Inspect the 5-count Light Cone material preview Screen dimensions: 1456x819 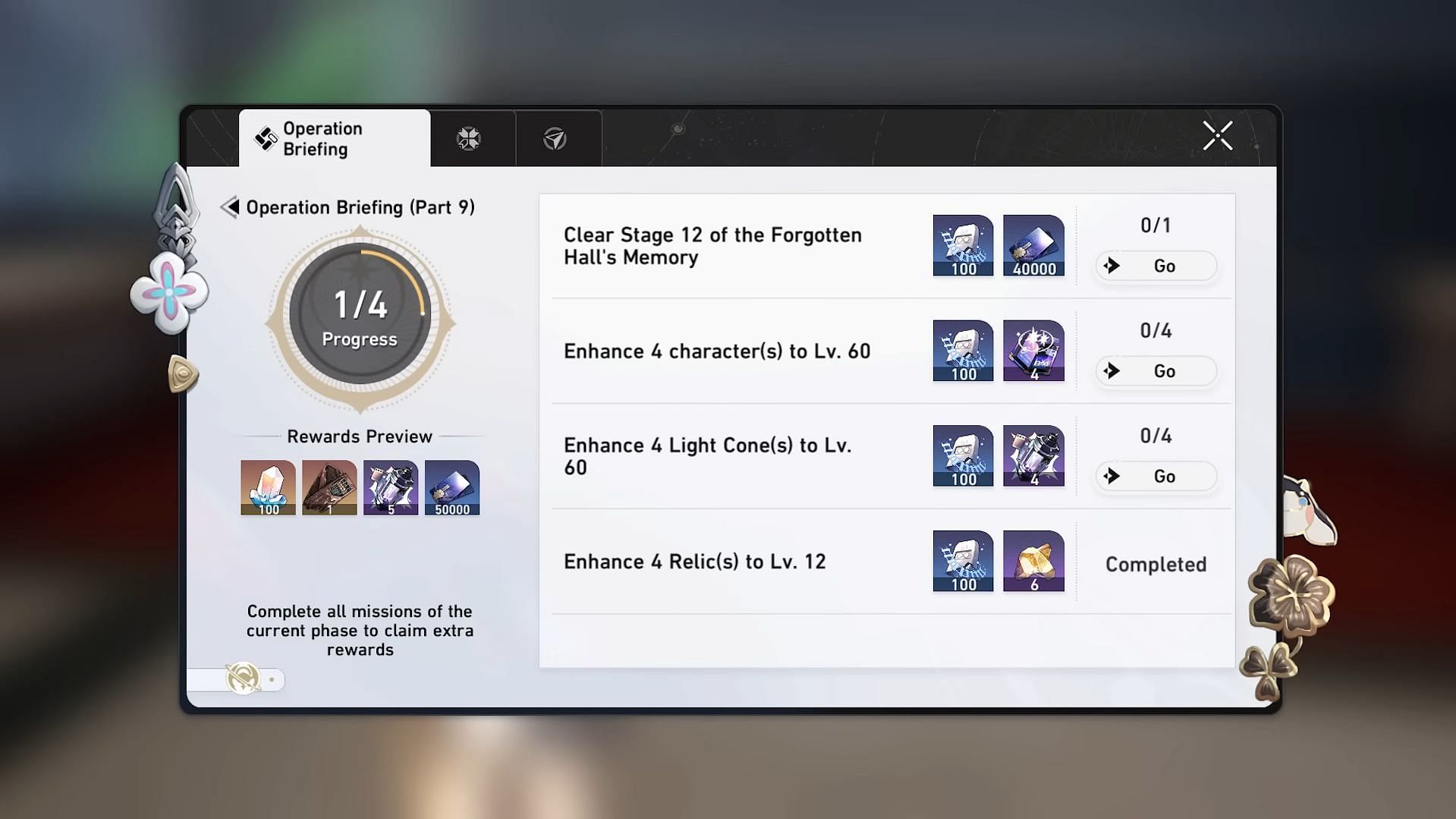[391, 487]
